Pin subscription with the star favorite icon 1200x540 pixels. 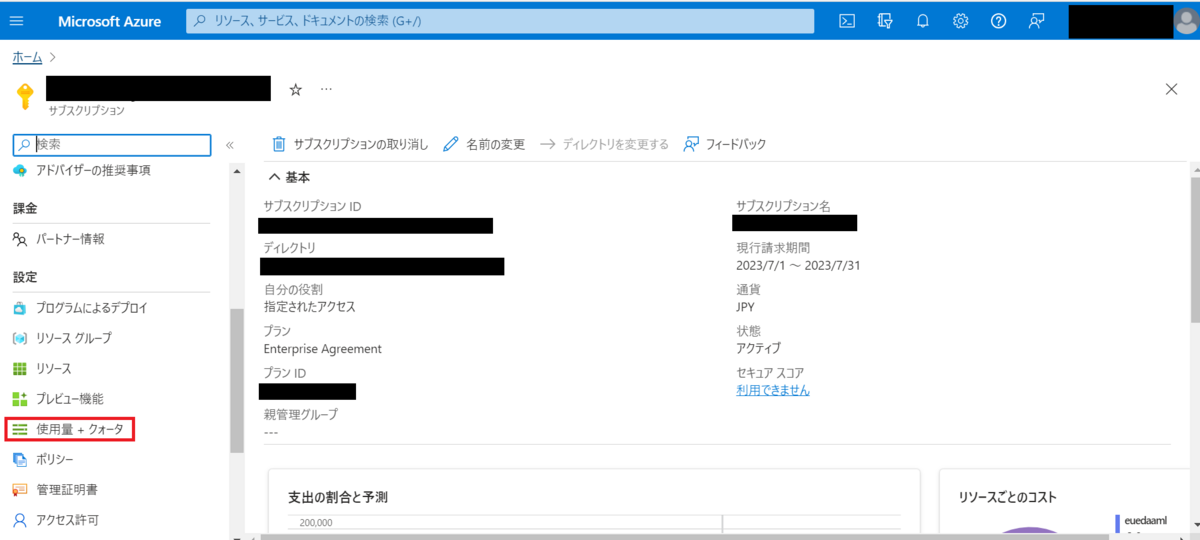point(295,89)
